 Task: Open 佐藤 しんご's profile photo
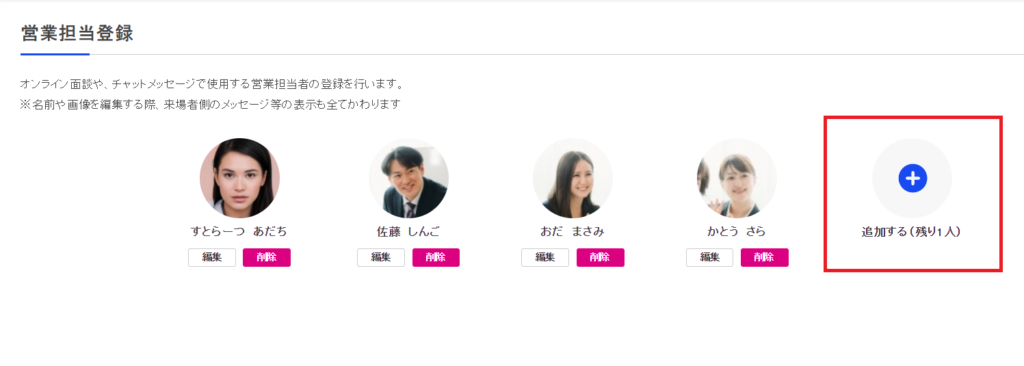[409, 178]
